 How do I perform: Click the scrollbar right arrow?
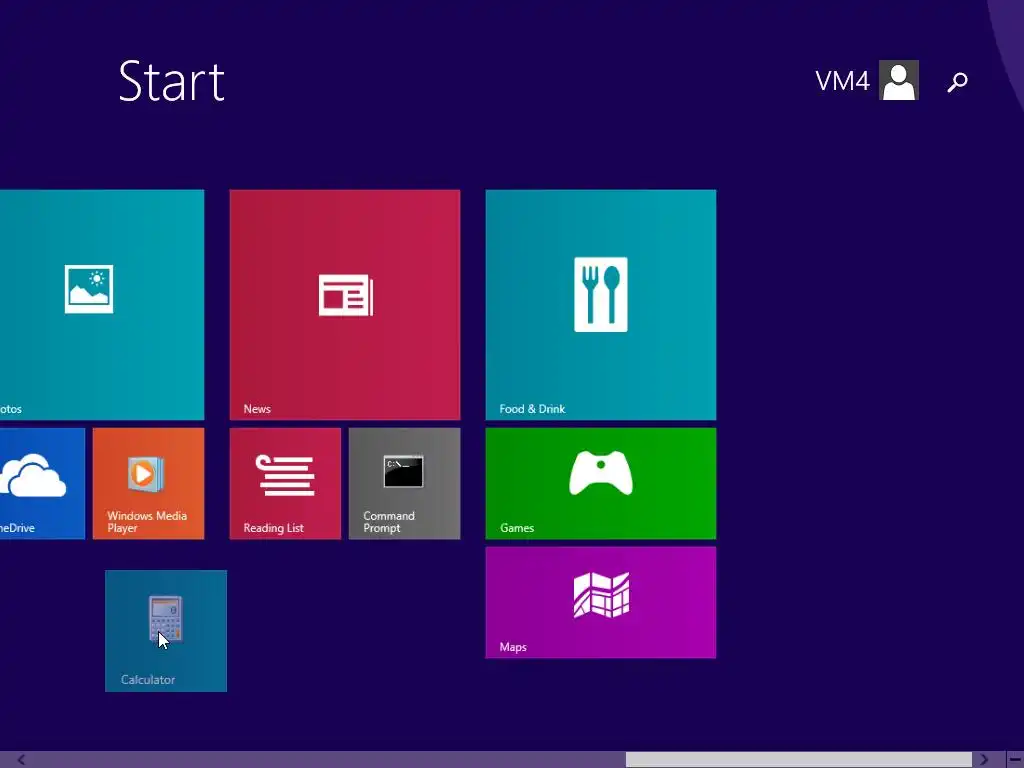coord(984,760)
